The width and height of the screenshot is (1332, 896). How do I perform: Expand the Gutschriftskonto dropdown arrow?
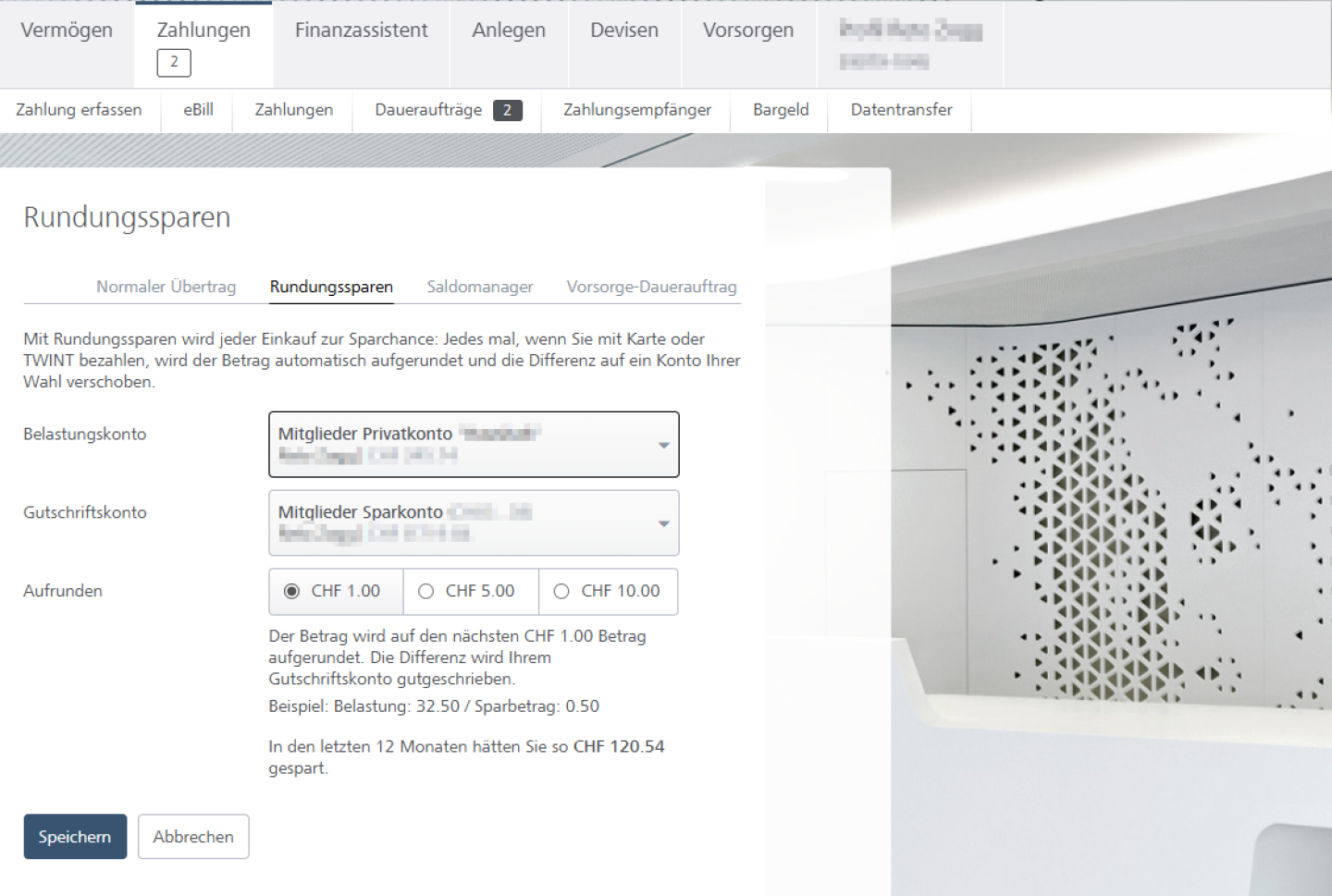(x=663, y=523)
